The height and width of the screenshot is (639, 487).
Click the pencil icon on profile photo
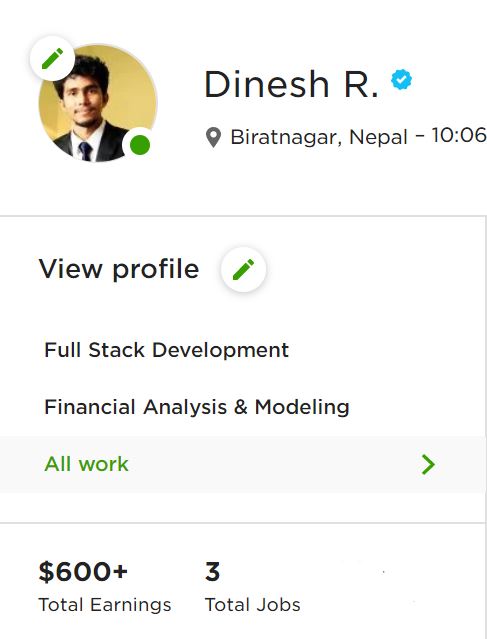[52, 58]
